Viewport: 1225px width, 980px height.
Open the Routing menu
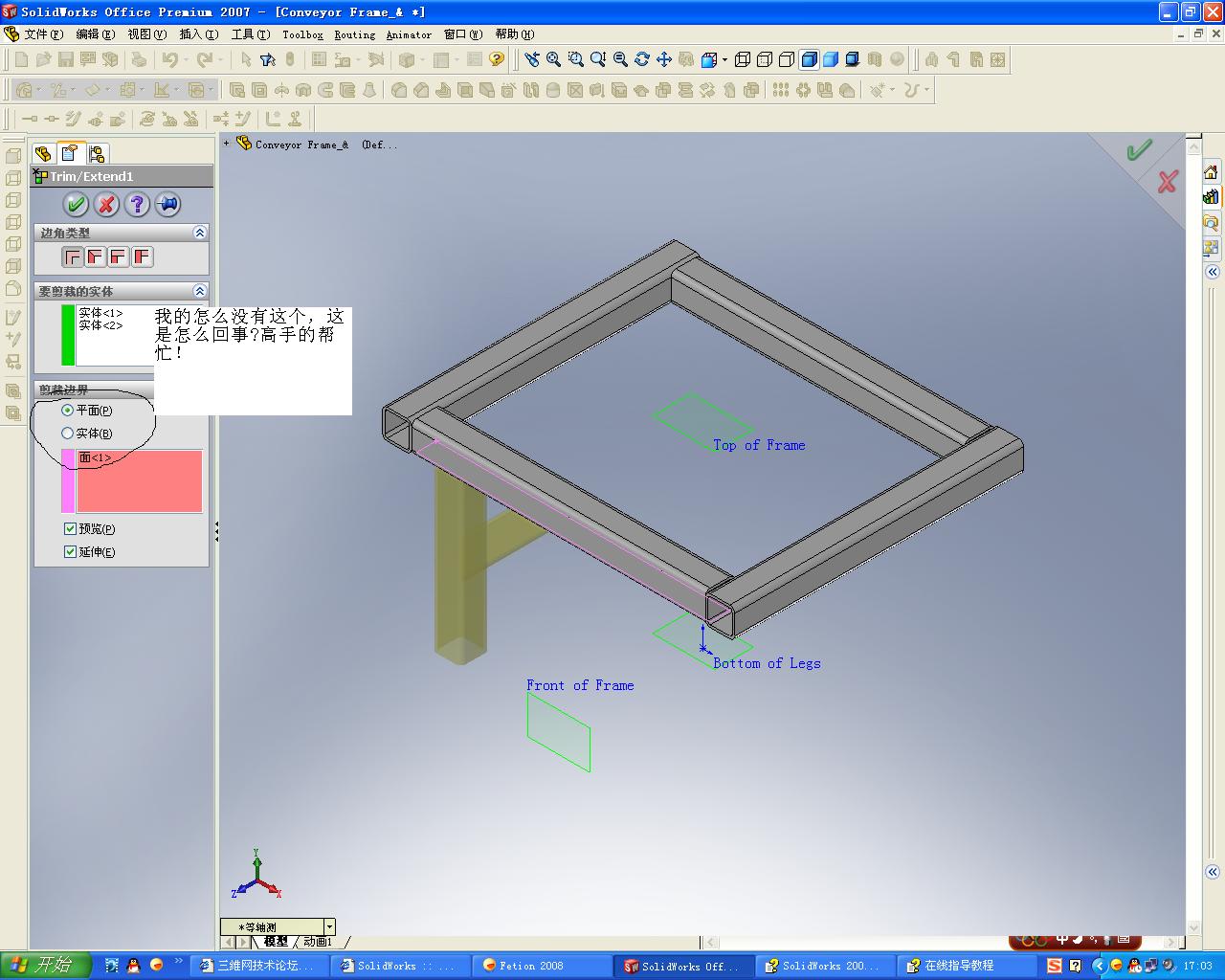(355, 34)
